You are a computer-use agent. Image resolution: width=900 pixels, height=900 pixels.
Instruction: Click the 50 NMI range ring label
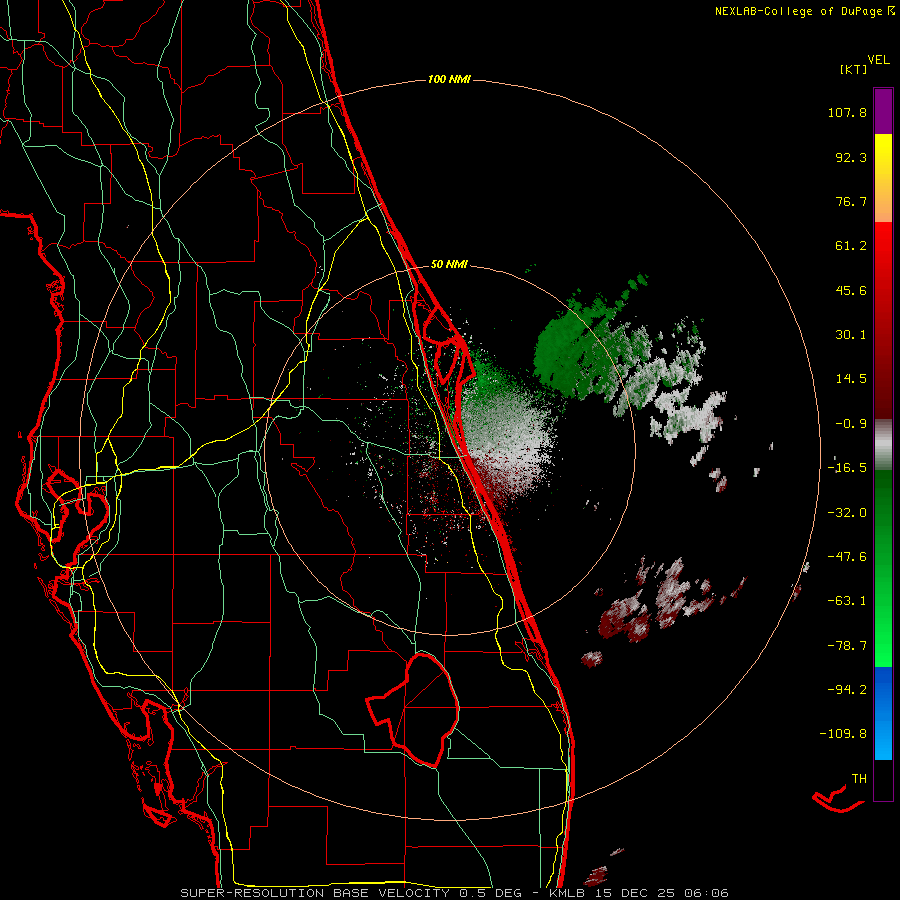coord(449,265)
